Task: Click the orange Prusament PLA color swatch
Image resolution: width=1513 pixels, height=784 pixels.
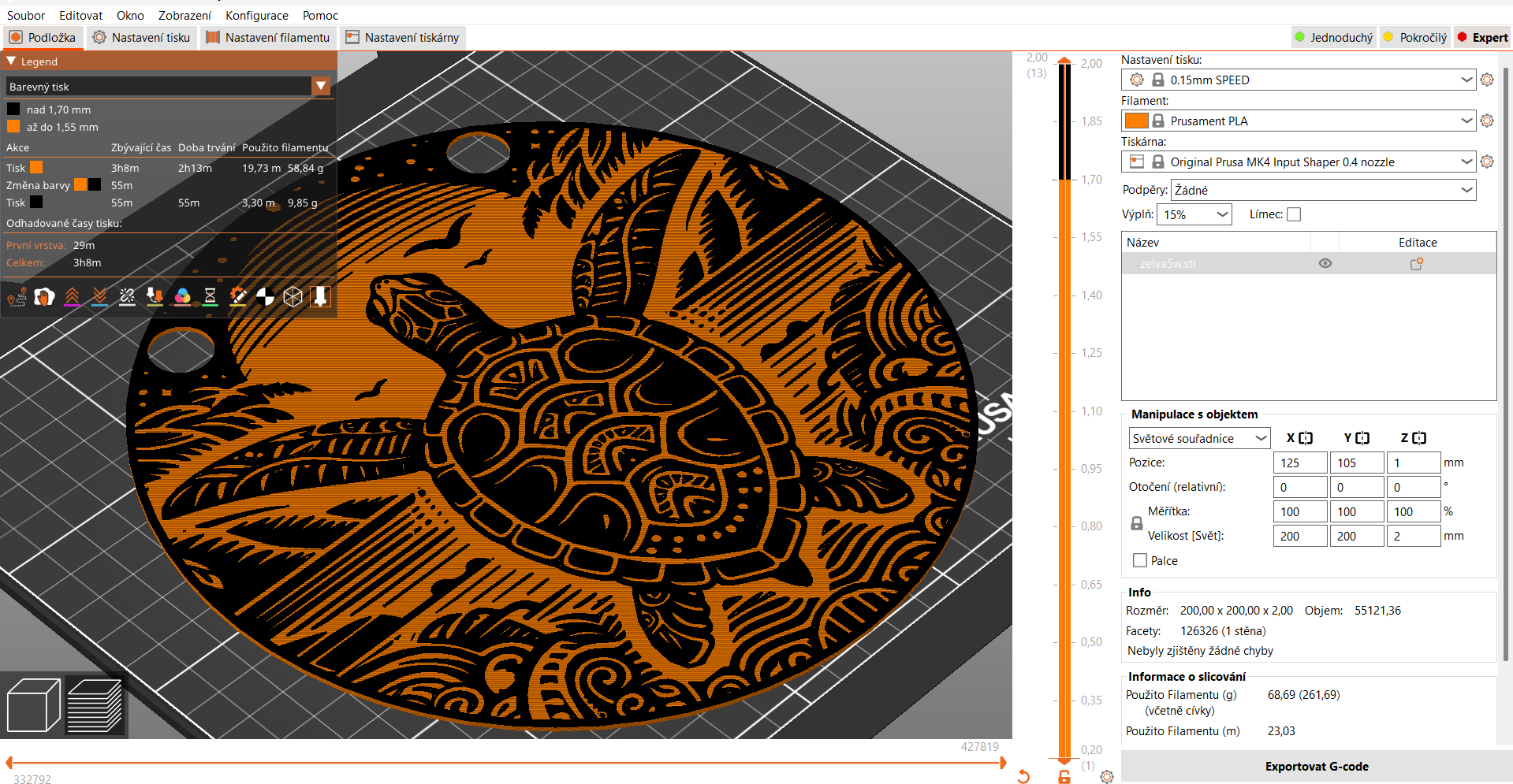Action: [1136, 121]
